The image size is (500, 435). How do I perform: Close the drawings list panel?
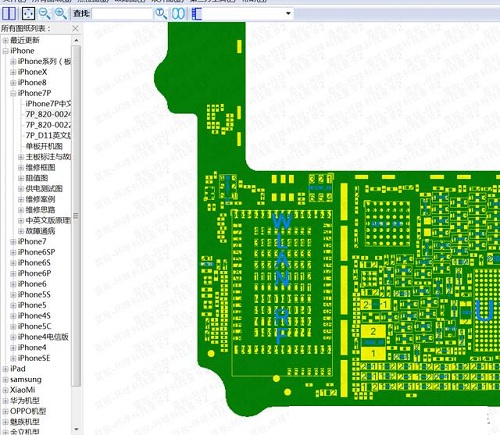[x=75, y=29]
